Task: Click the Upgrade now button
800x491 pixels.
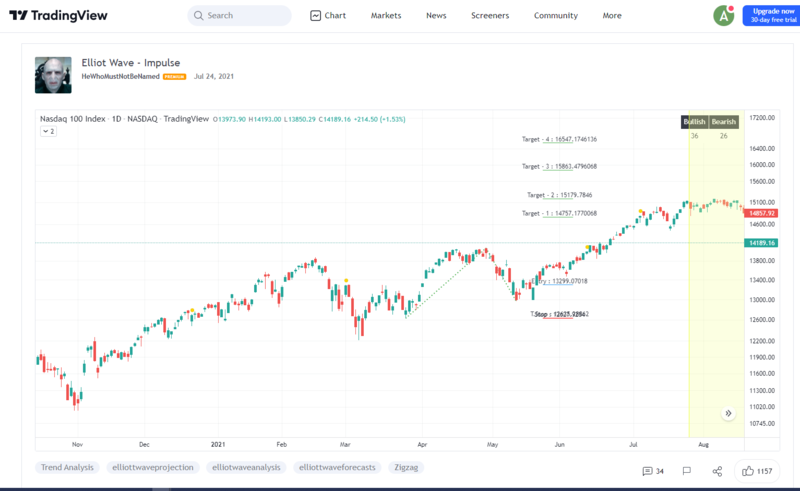Action: (772, 15)
